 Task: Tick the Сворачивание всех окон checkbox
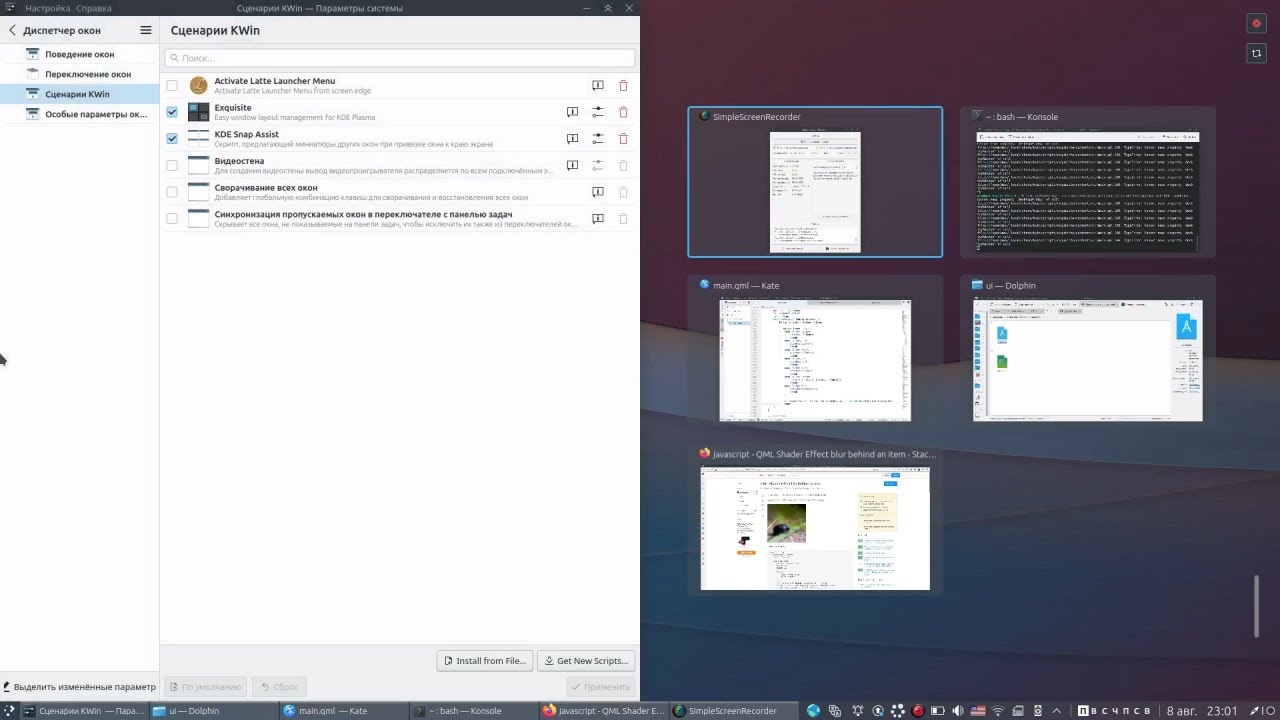pos(172,192)
